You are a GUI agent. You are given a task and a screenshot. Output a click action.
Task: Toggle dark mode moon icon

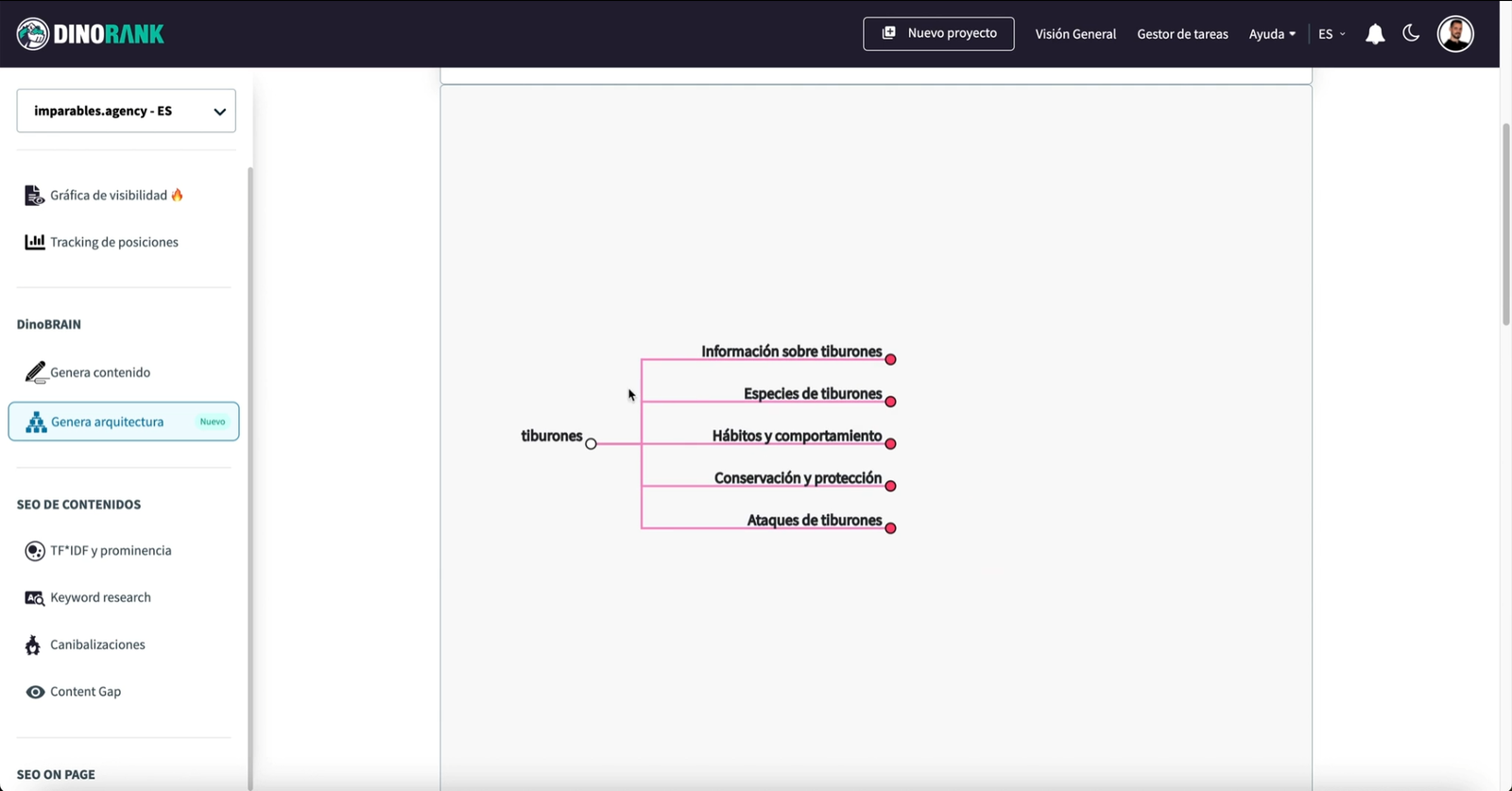pos(1411,34)
